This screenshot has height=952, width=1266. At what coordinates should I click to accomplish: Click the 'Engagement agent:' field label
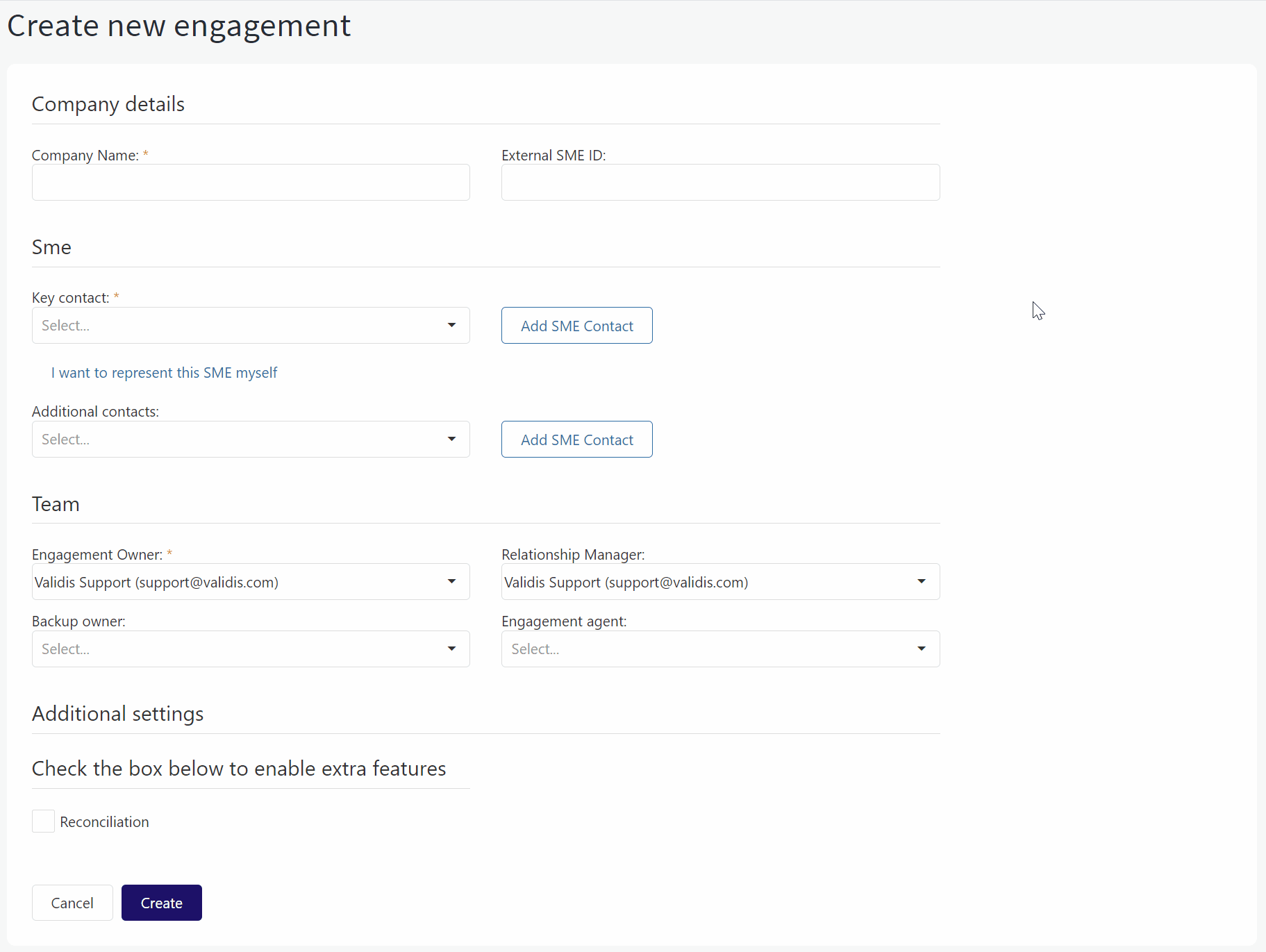coord(564,621)
